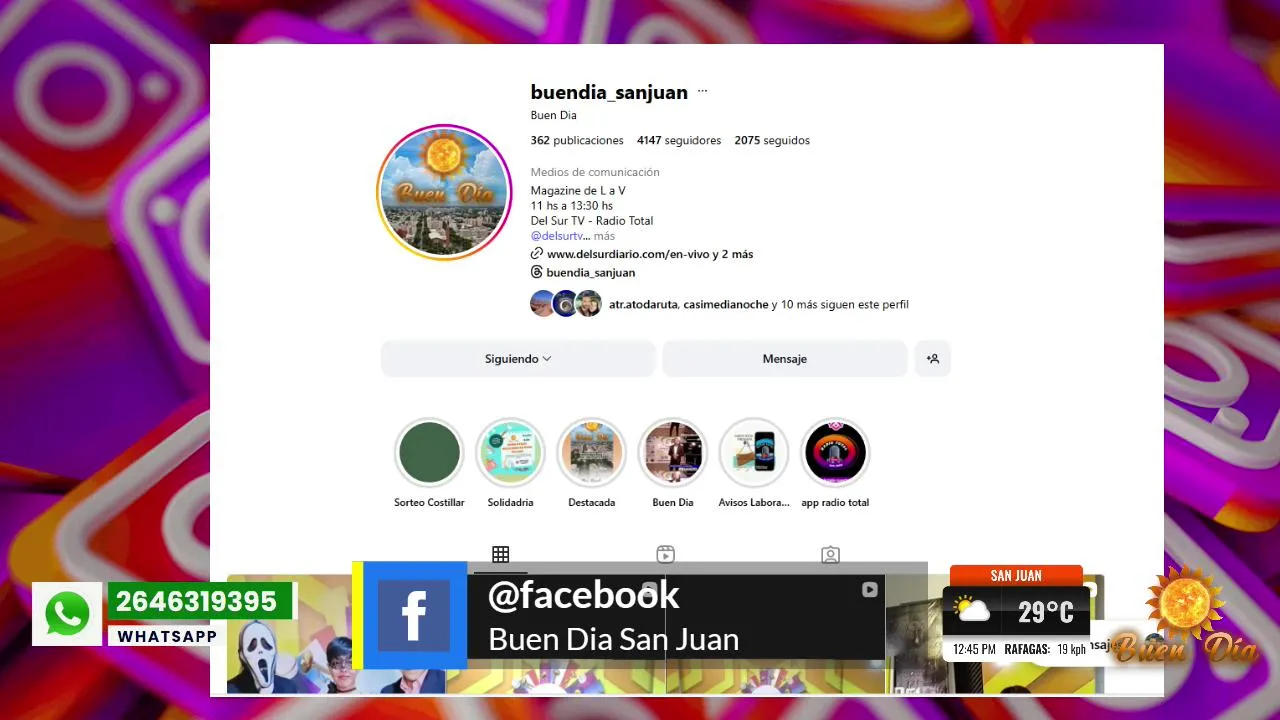Click the 29°C temperature reading
This screenshot has width=1280, height=720.
1045,611
